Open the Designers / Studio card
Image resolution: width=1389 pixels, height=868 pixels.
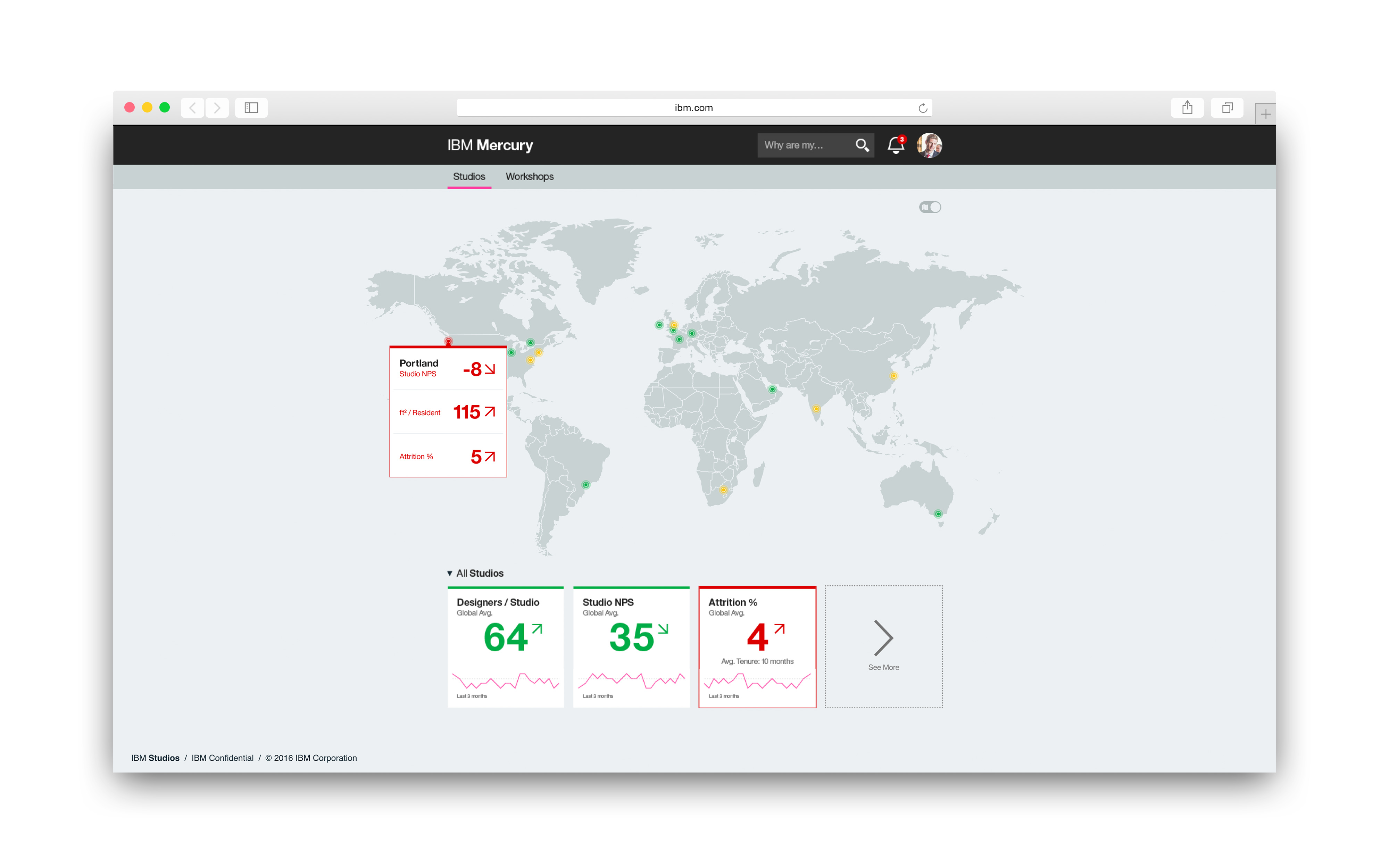(x=505, y=647)
